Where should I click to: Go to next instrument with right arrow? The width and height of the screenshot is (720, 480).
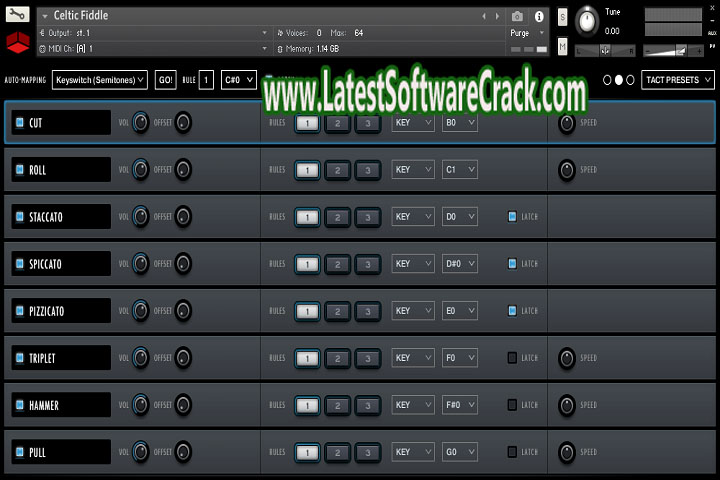[497, 17]
